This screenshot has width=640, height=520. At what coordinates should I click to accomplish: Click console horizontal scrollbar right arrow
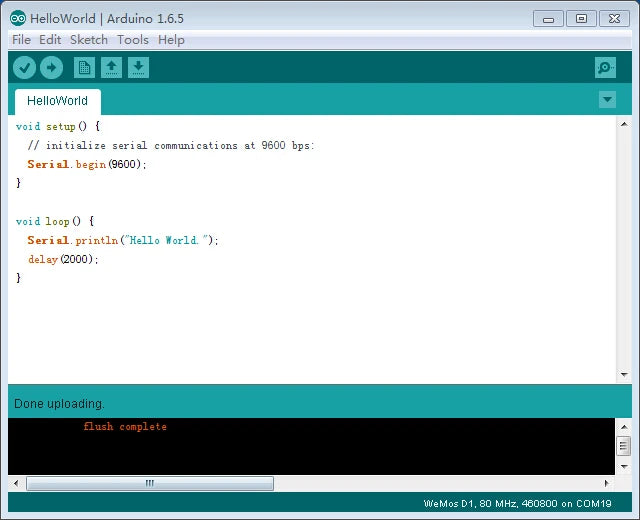point(606,483)
